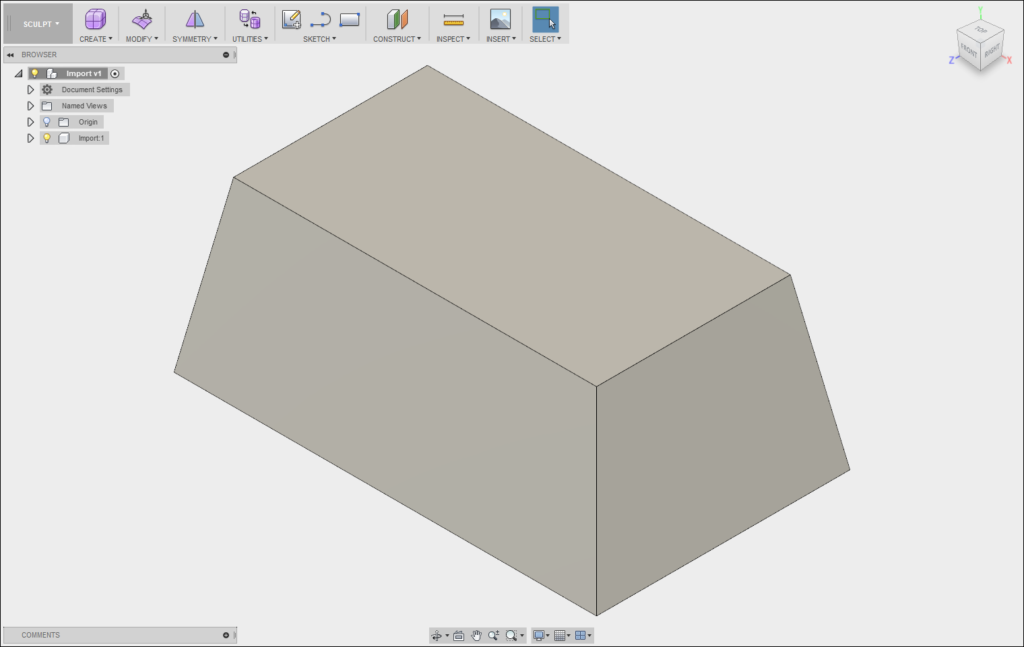
Task: Click the Insert image icon
Action: point(500,18)
